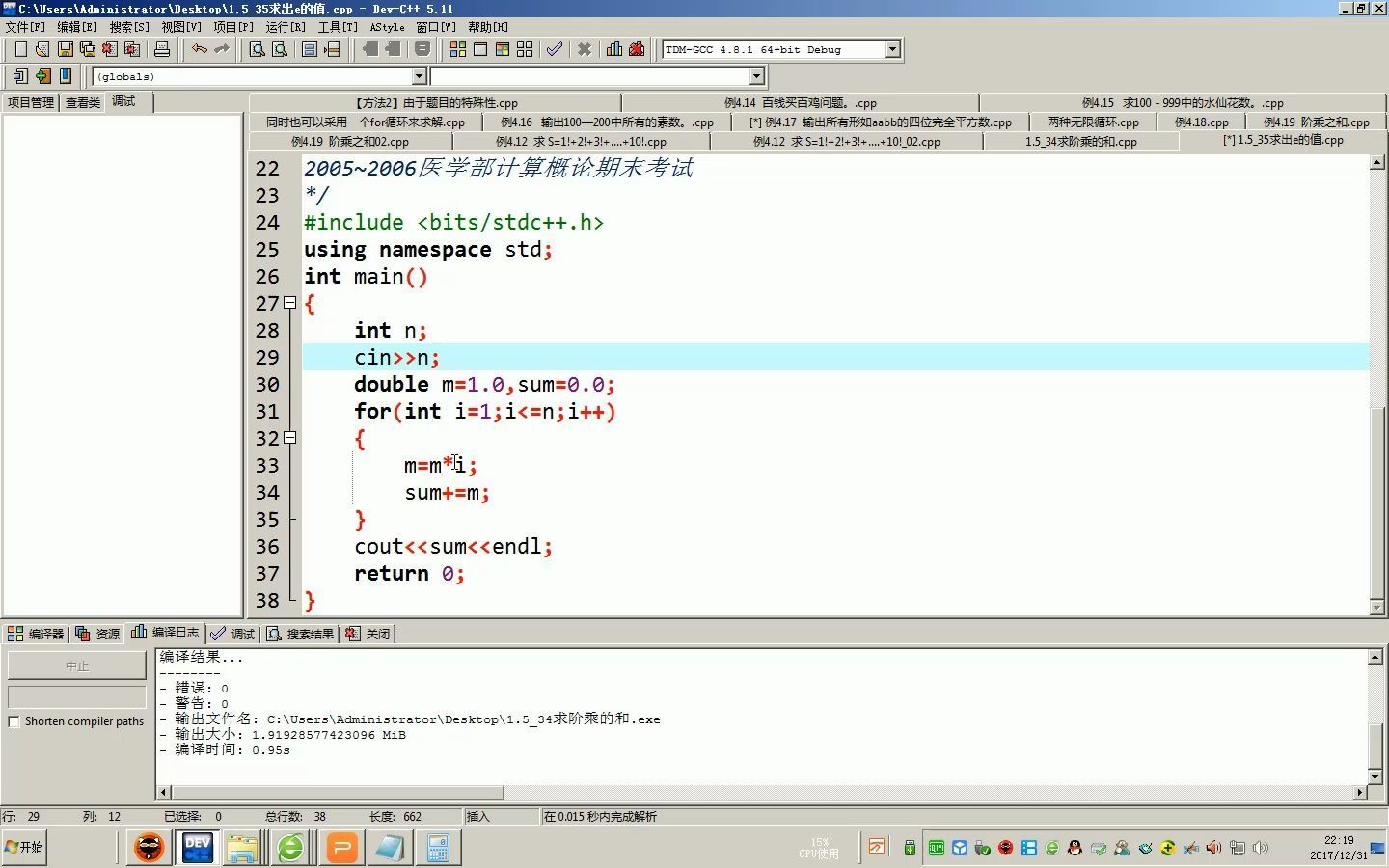1389x868 pixels.
Task: Click the Run program toolbar icon
Action: click(x=480, y=49)
